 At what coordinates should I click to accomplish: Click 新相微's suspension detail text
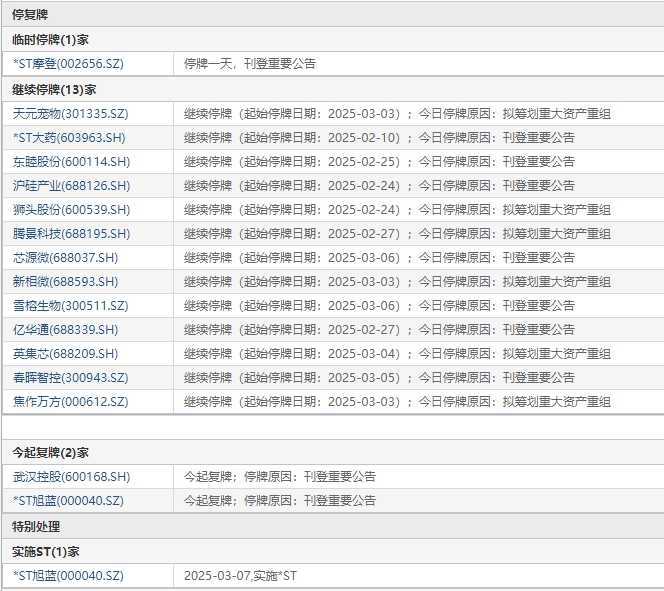coord(397,282)
